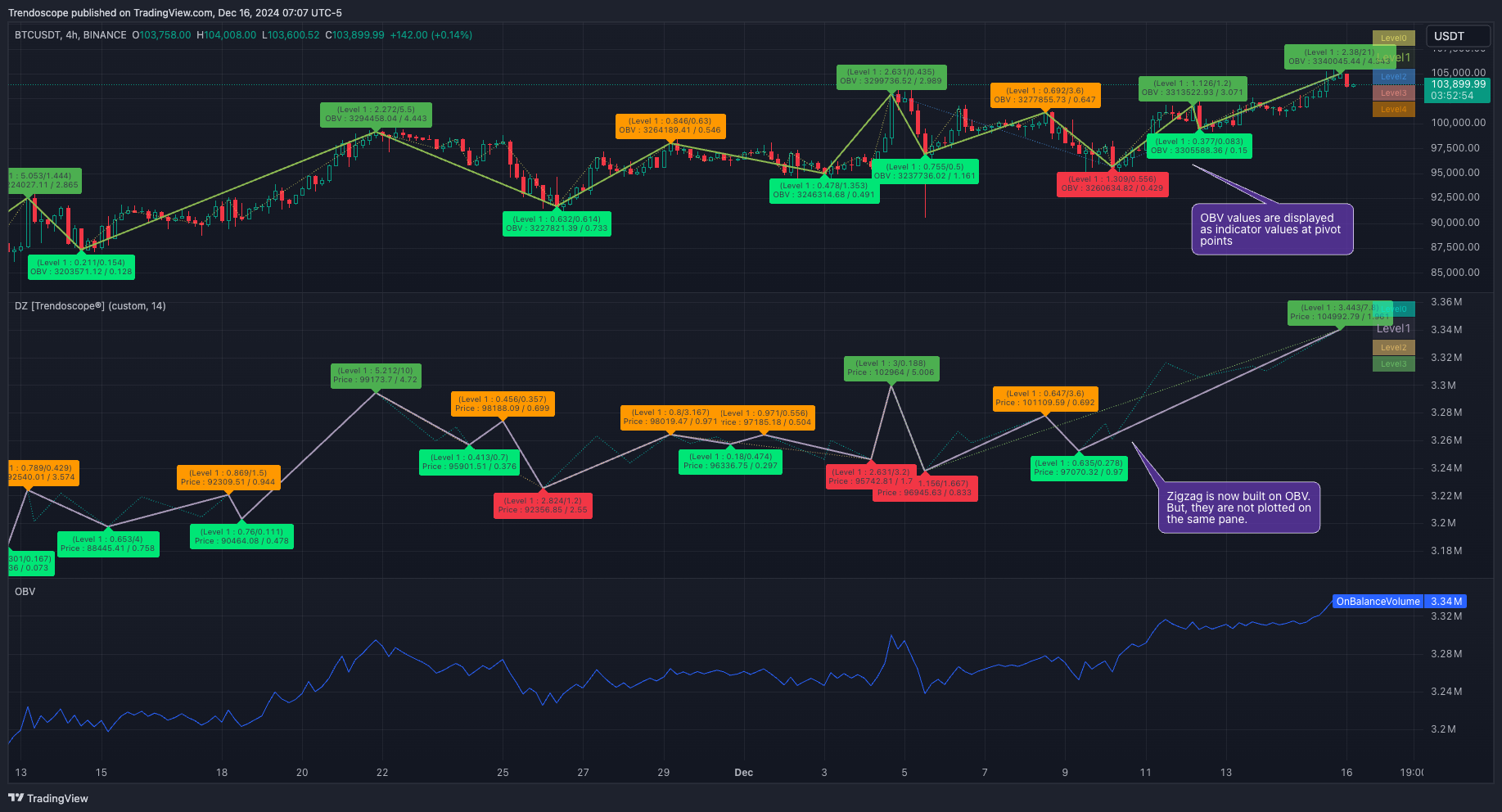Viewport: 1502px width, 812px height.
Task: Click the pivot label OBV : 3246314.68 / 0.491
Action: click(824, 190)
